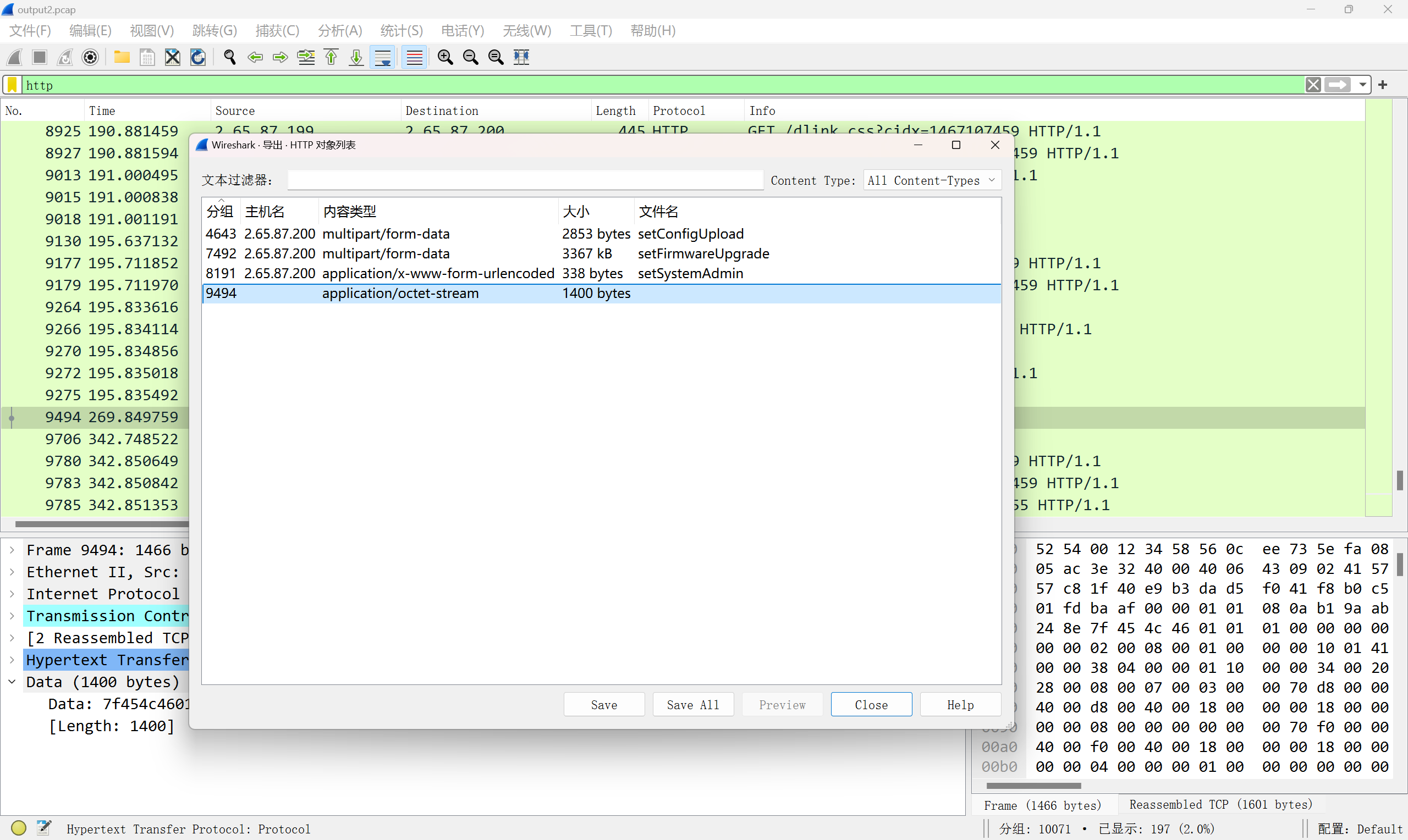
Task: Collapse the Data (1400 bytes) node
Action: tap(12, 682)
